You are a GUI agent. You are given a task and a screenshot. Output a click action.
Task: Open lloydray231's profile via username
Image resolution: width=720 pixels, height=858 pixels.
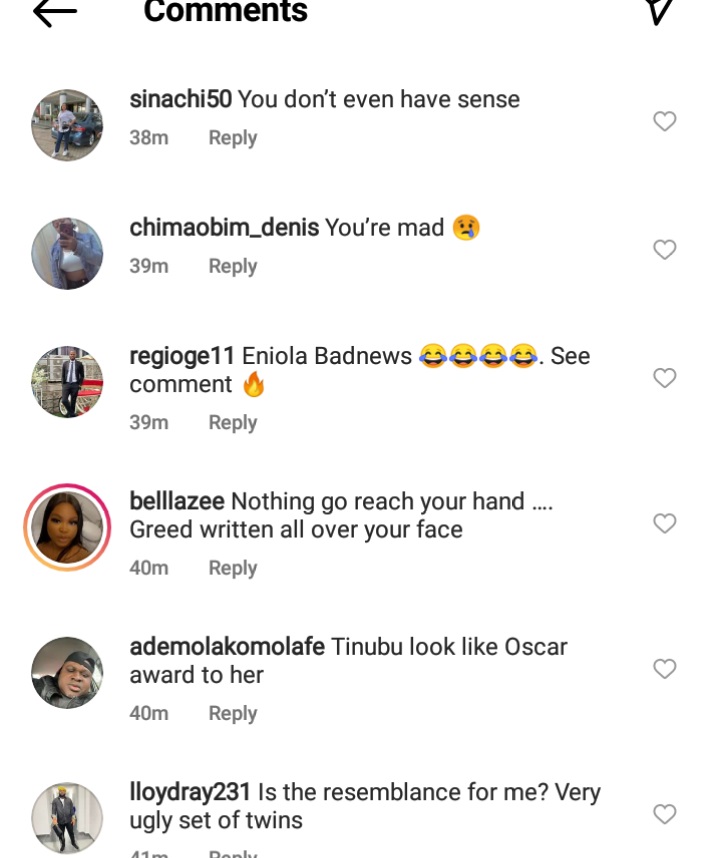[x=190, y=792]
